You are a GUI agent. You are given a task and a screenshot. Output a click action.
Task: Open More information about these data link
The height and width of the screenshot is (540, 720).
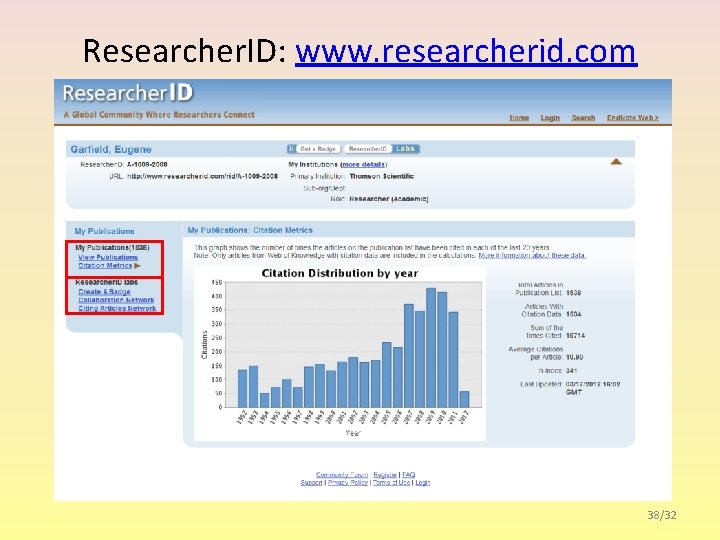pyautogui.click(x=532, y=255)
